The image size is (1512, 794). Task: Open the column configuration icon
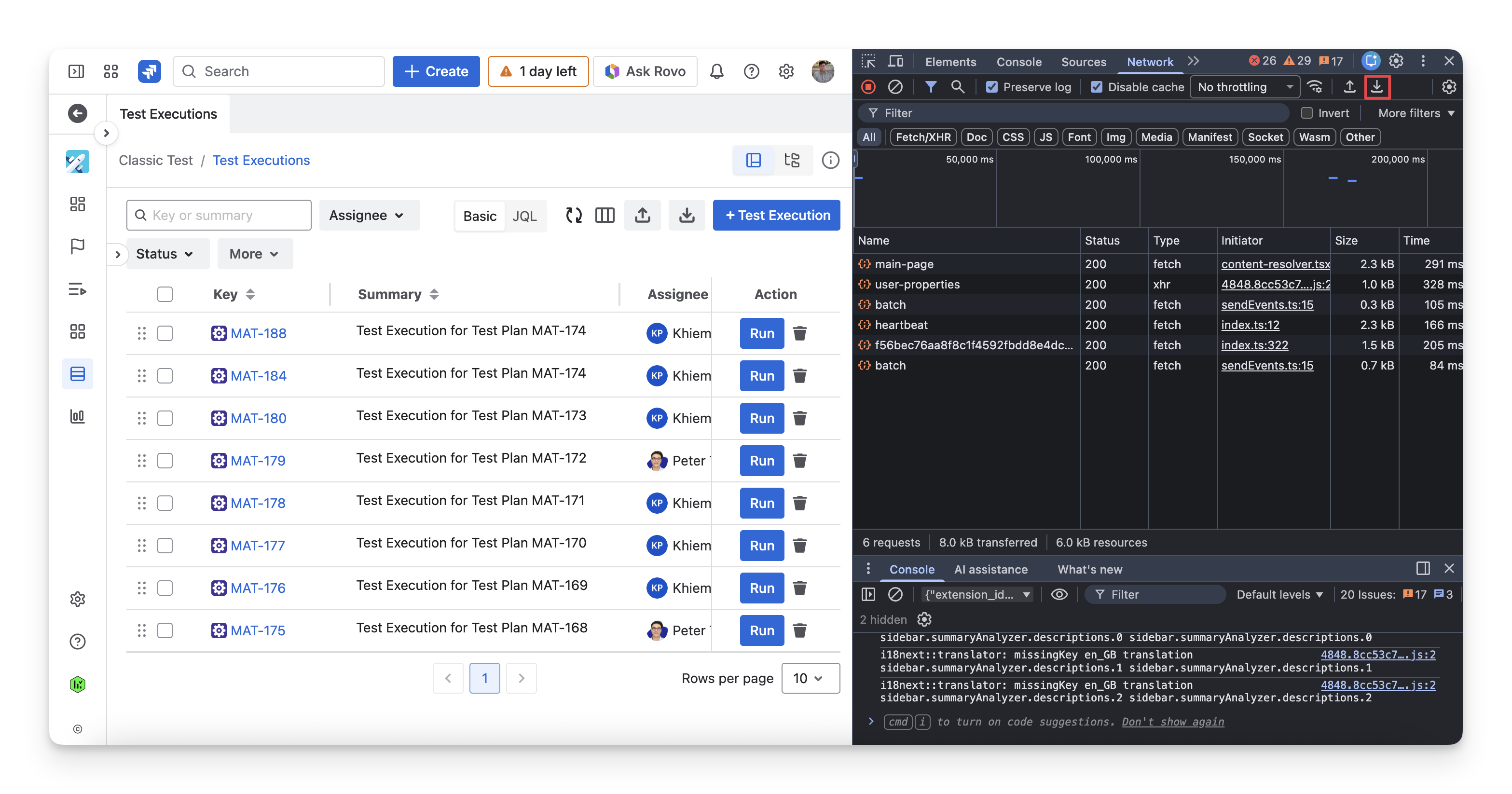pos(605,215)
